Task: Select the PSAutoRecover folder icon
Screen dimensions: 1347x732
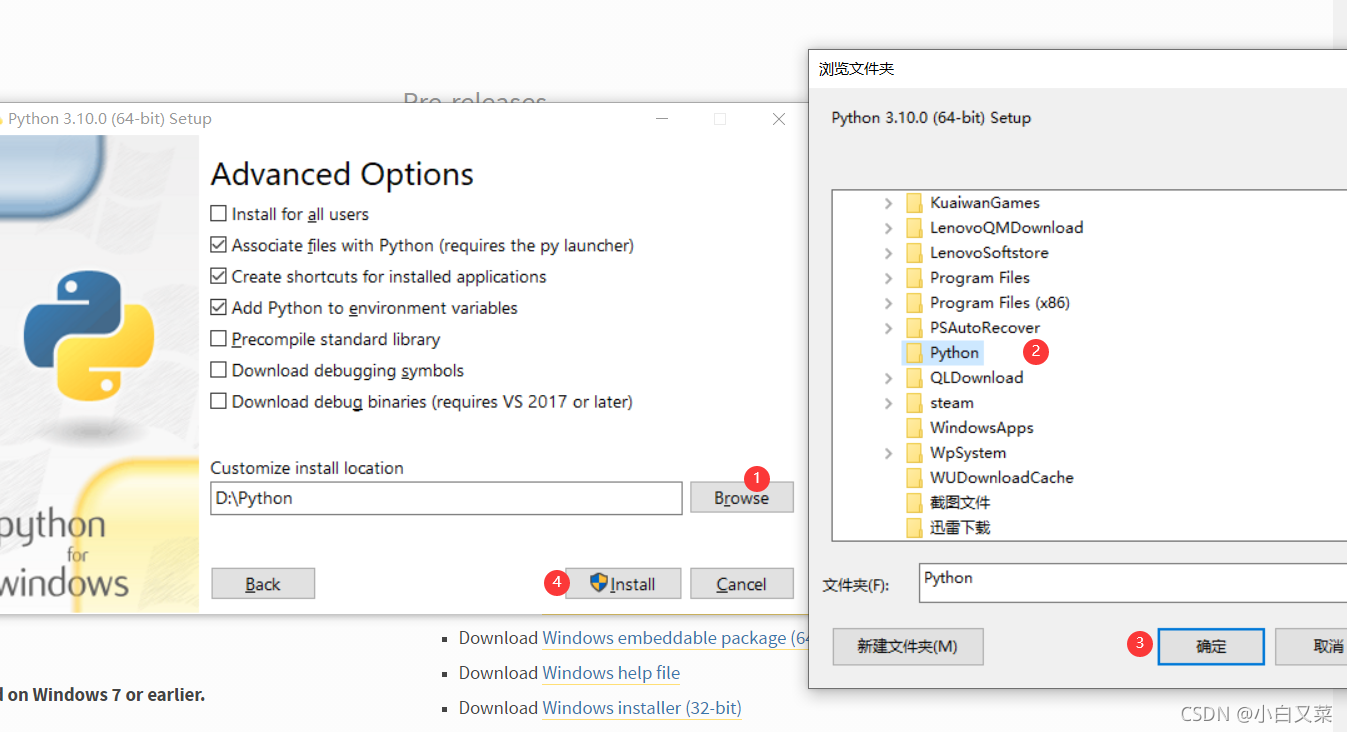Action: 914,328
